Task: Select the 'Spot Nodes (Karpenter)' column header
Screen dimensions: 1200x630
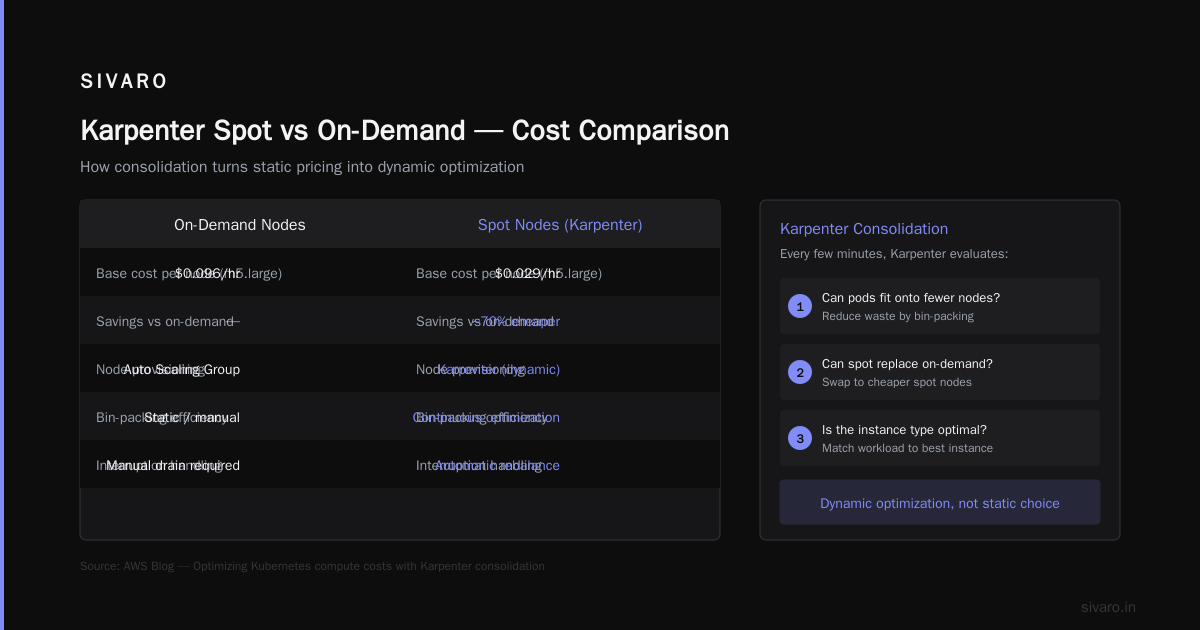Action: (x=560, y=225)
